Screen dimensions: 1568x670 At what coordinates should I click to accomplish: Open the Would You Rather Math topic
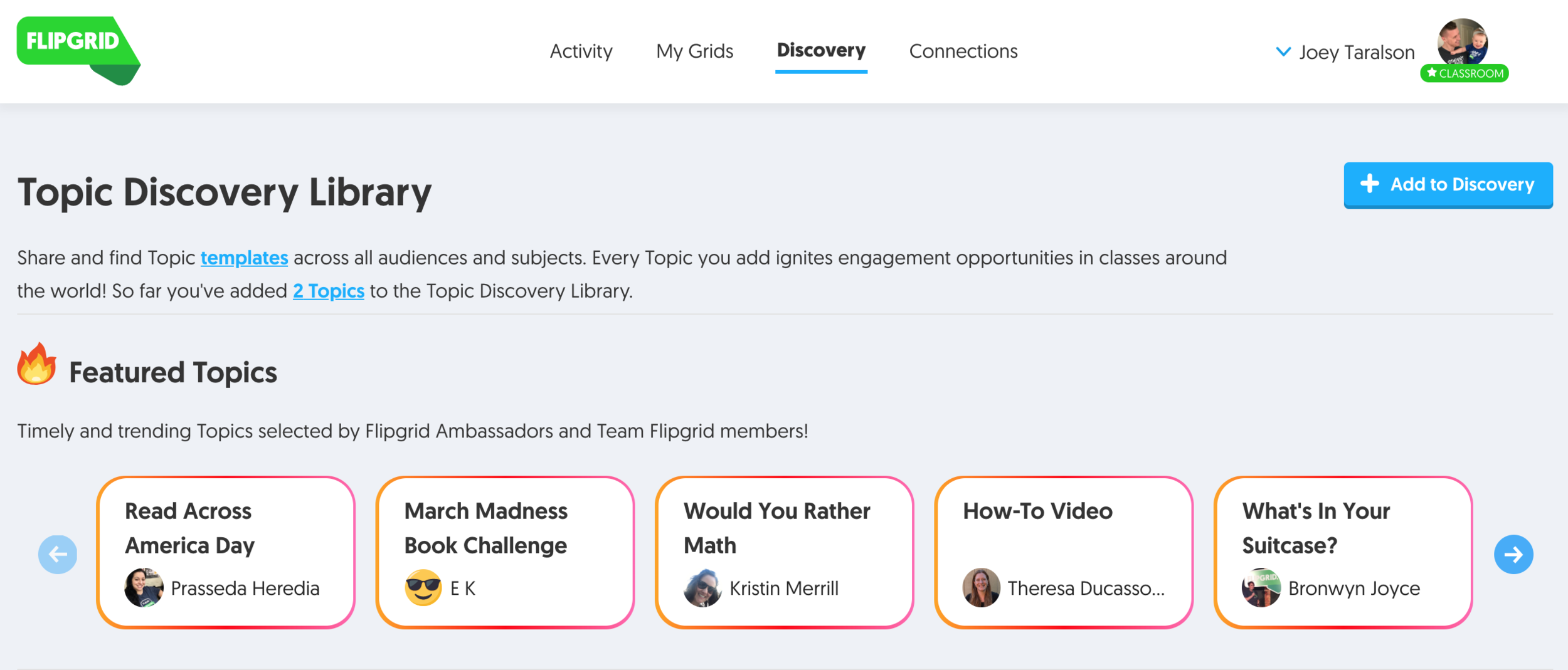tap(784, 552)
